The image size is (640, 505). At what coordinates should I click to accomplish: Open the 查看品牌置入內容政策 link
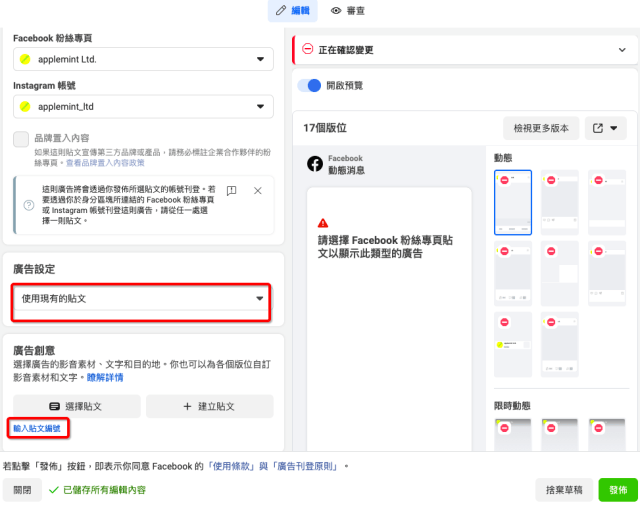coord(105,163)
